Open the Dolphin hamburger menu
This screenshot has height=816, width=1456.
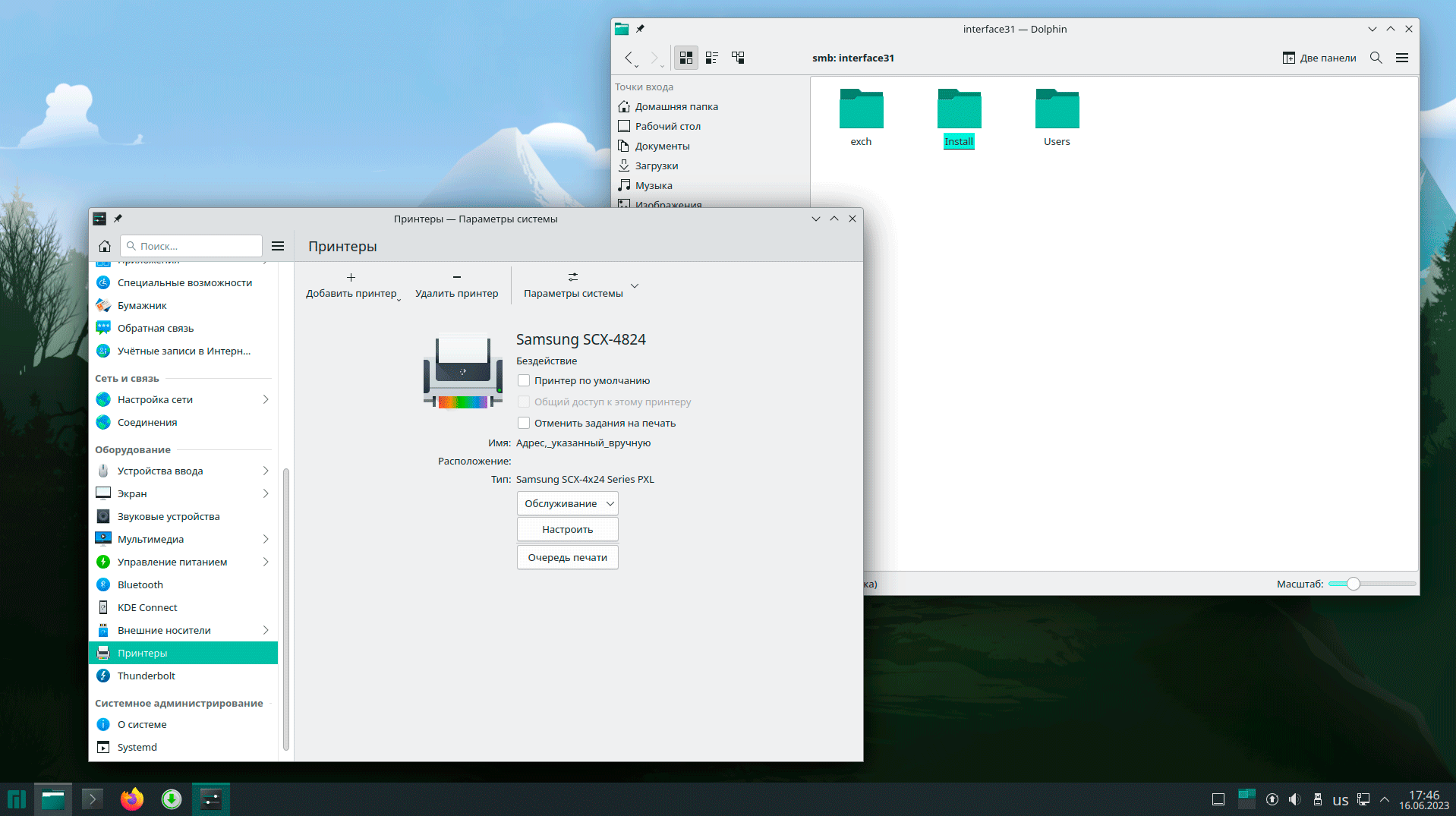pyautogui.click(x=1402, y=58)
